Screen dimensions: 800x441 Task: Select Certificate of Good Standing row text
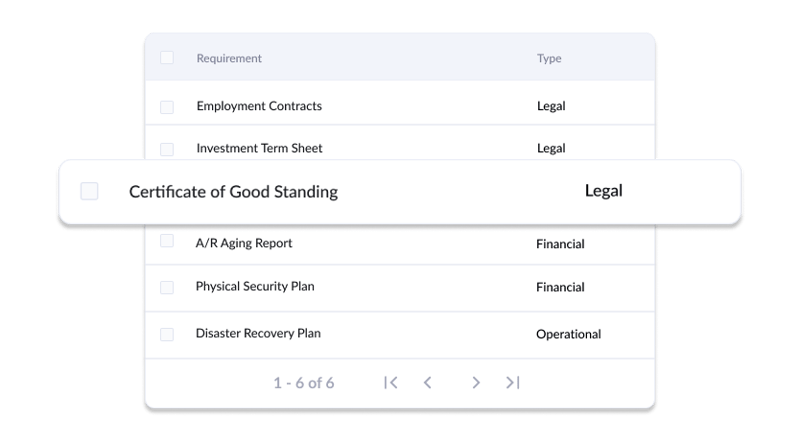233,191
